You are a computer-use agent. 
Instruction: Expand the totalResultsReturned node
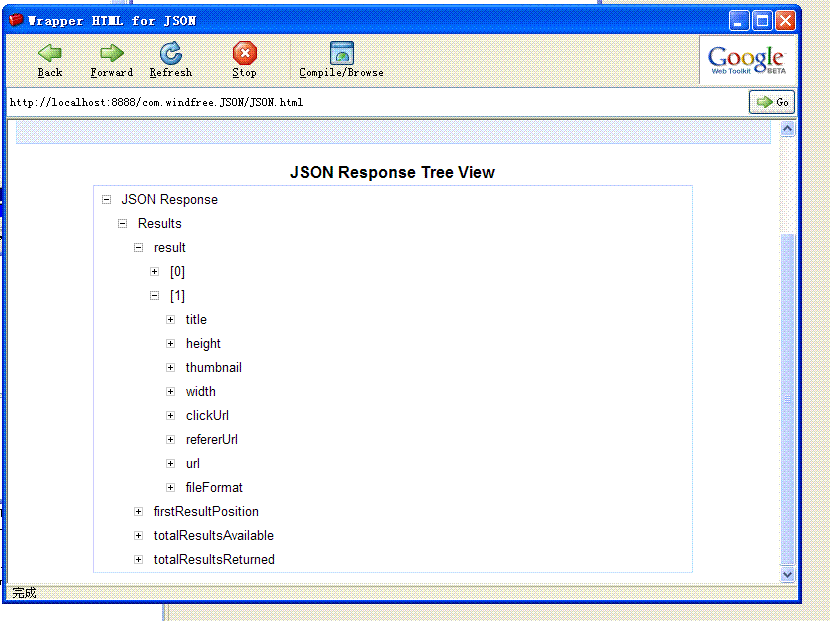[138, 560]
